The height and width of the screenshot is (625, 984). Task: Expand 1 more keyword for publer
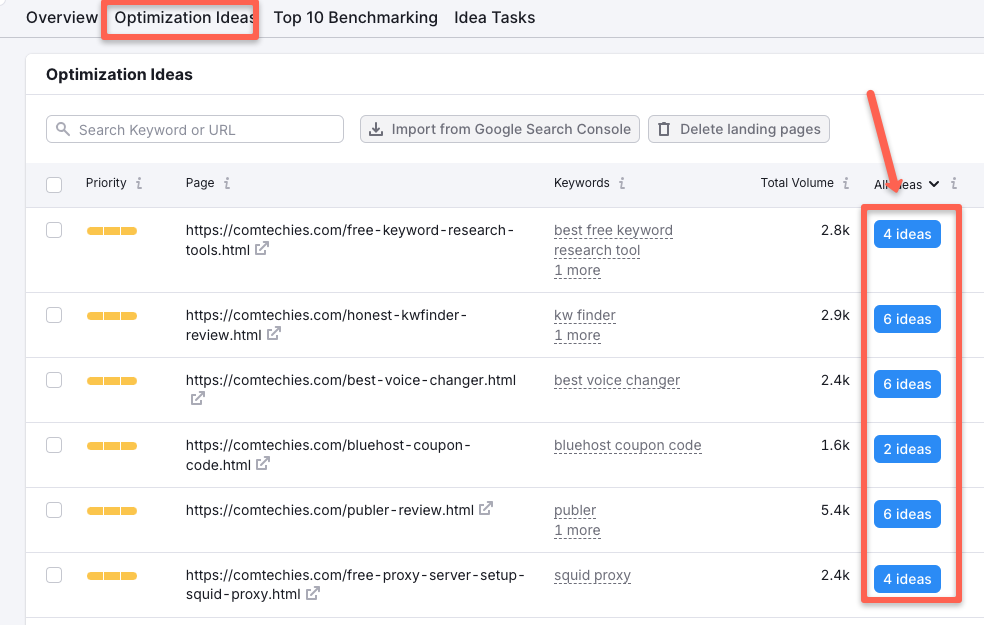click(577, 530)
